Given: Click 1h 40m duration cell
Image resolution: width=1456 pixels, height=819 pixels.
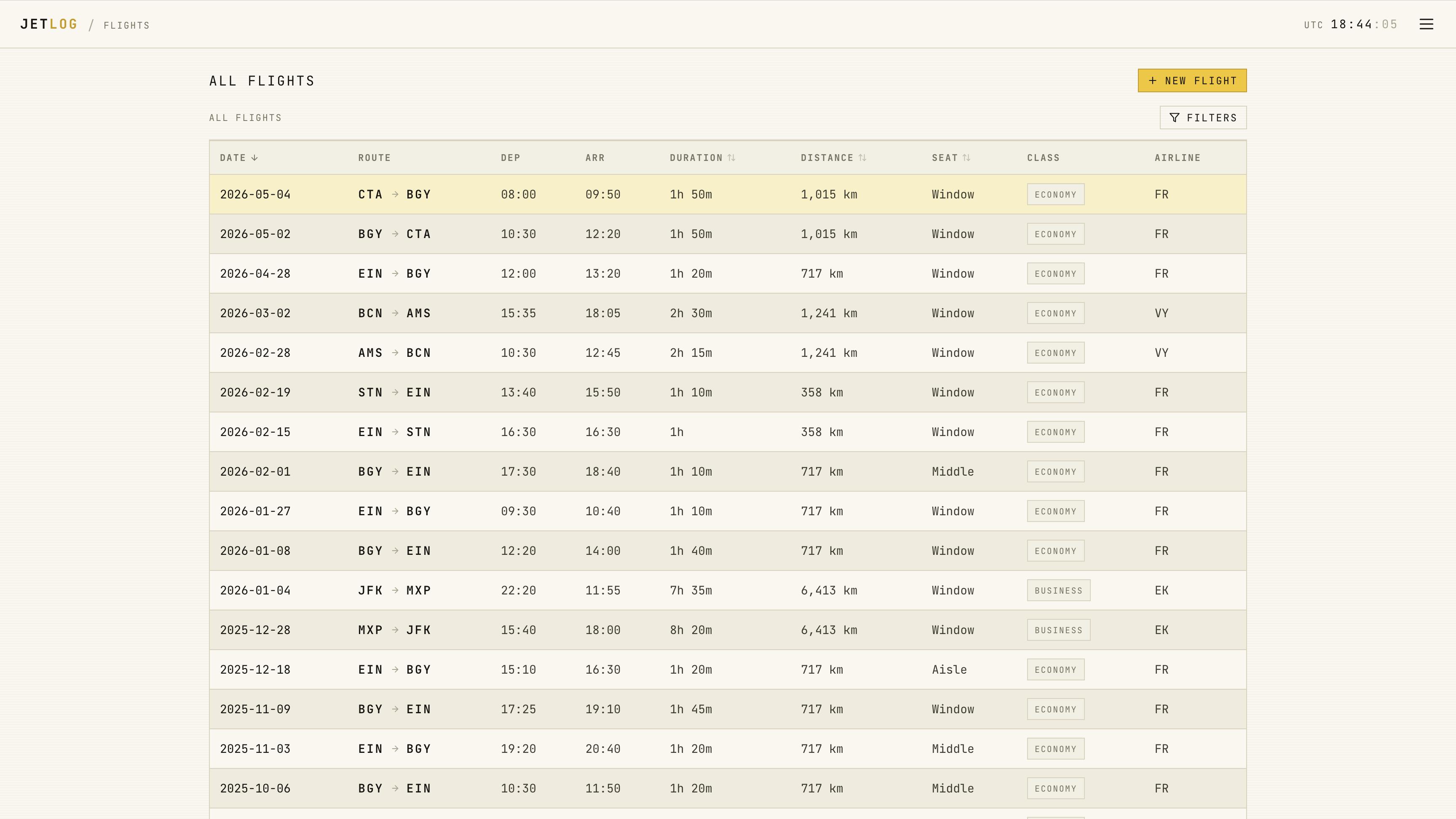Looking at the screenshot, I should coord(691,551).
